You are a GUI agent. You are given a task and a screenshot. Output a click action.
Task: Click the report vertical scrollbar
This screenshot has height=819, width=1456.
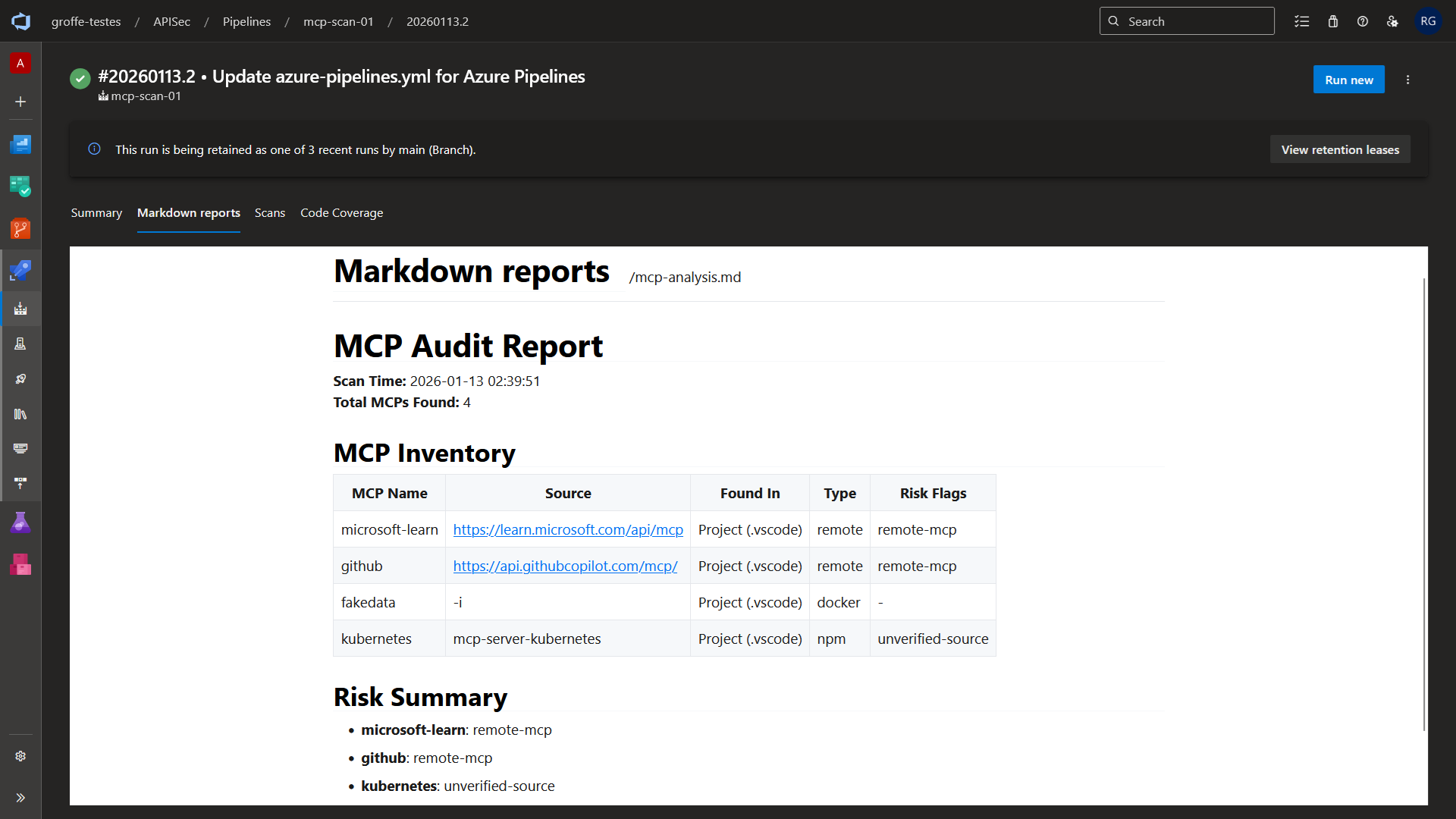[1423, 504]
